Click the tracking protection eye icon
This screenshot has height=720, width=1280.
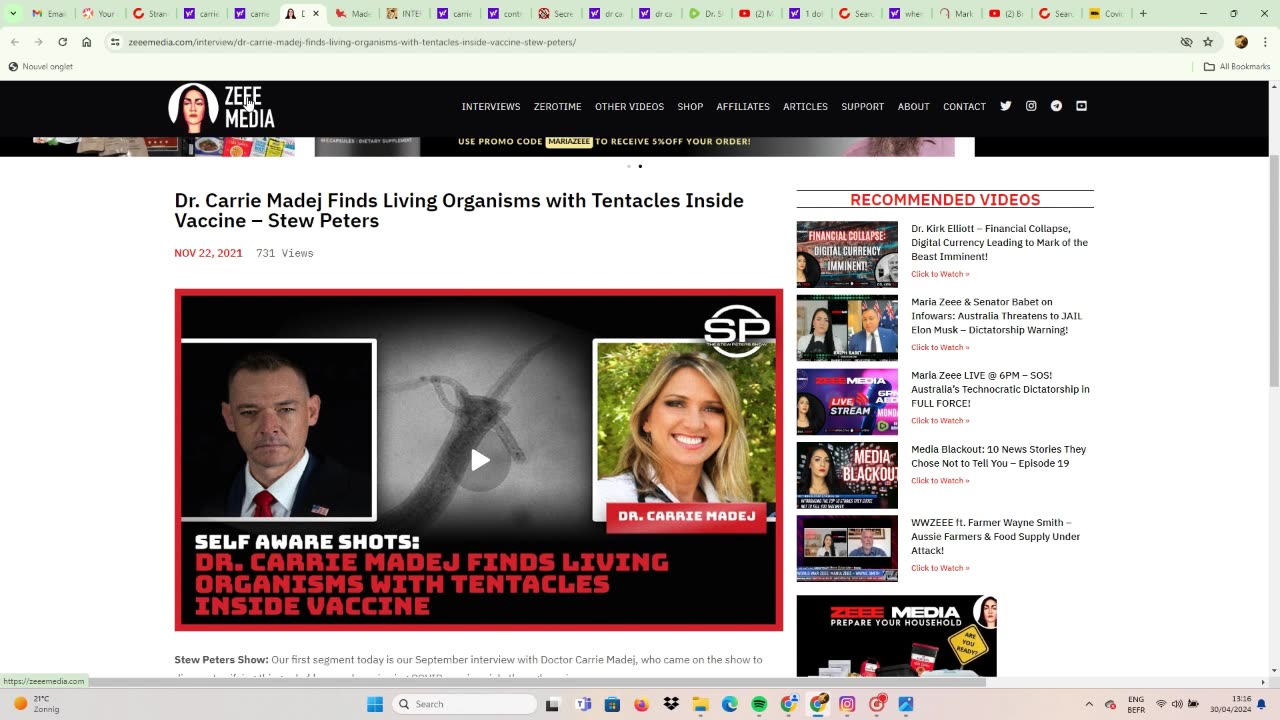pyautogui.click(x=1186, y=42)
